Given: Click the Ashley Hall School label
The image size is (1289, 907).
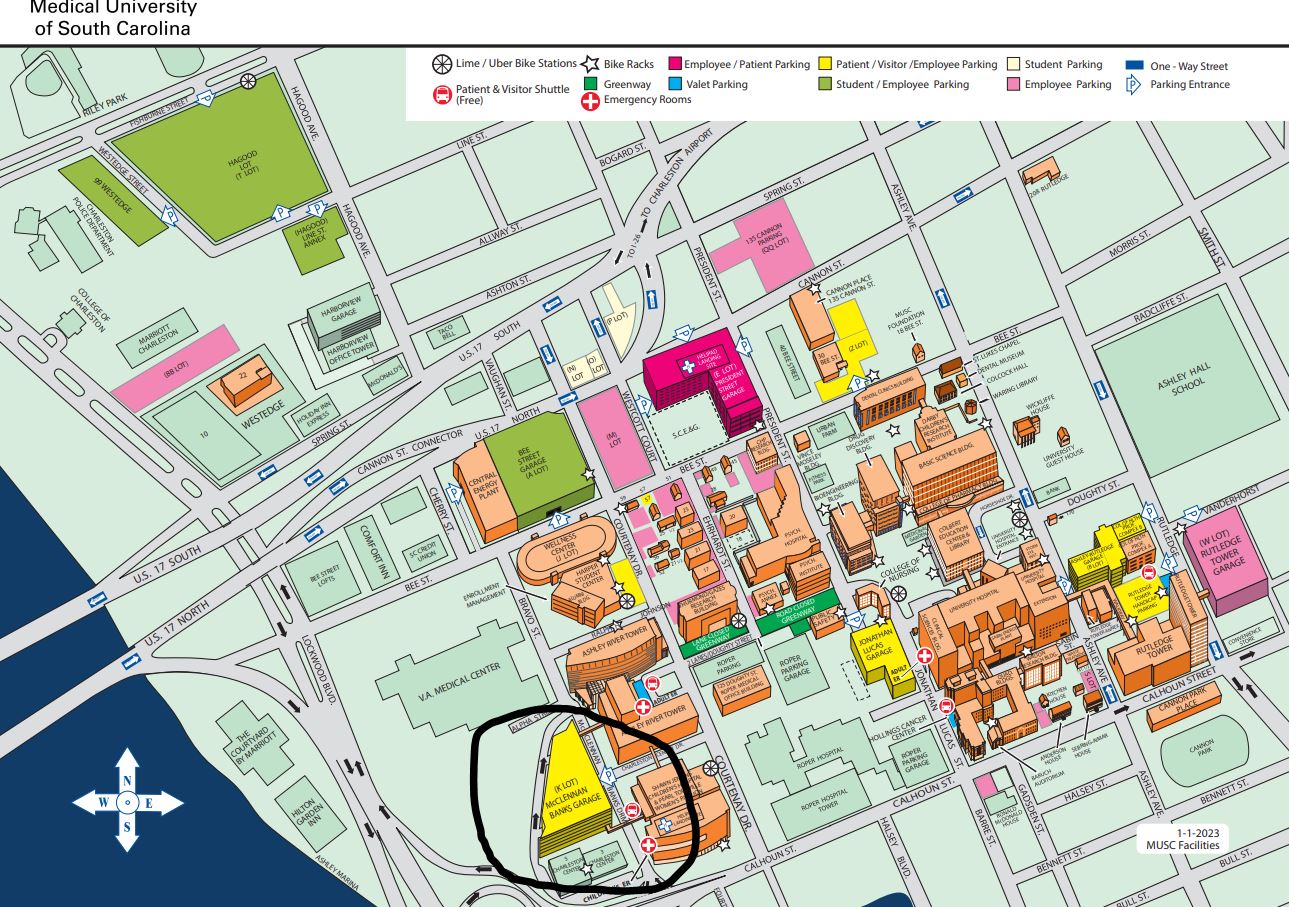Looking at the screenshot, I should [x=1184, y=380].
